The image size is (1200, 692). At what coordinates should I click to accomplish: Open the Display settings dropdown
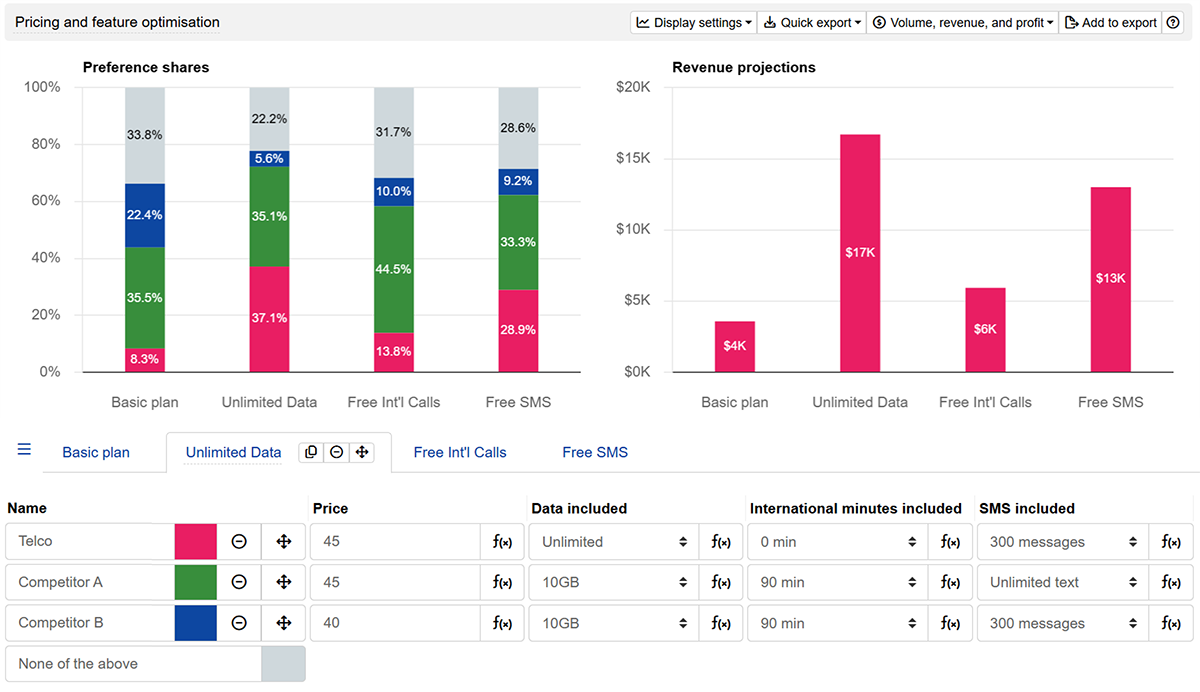tap(694, 23)
